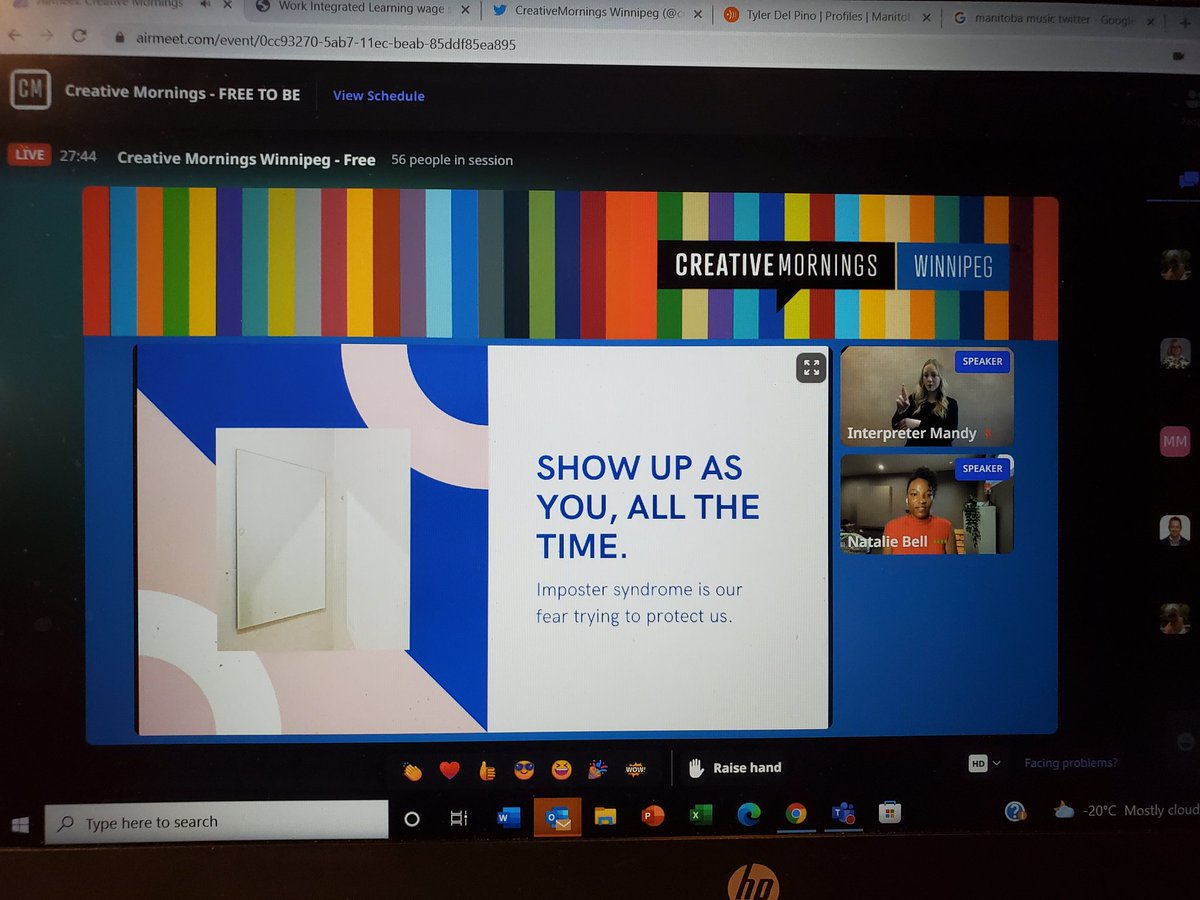Screen dimensions: 1200x900
Task: Expand the shared slide to fullscreen
Action: pos(811,368)
